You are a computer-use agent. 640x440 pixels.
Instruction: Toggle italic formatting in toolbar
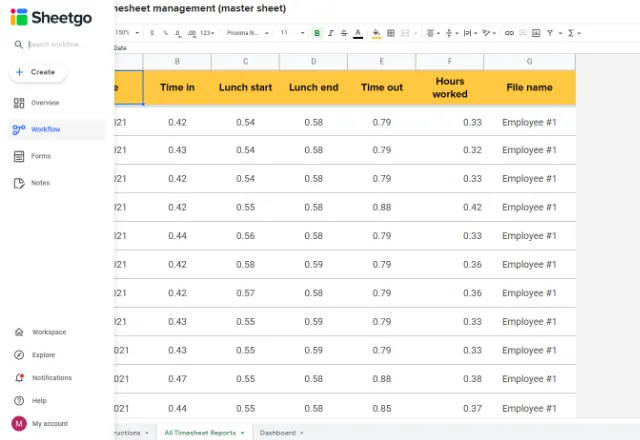331,33
